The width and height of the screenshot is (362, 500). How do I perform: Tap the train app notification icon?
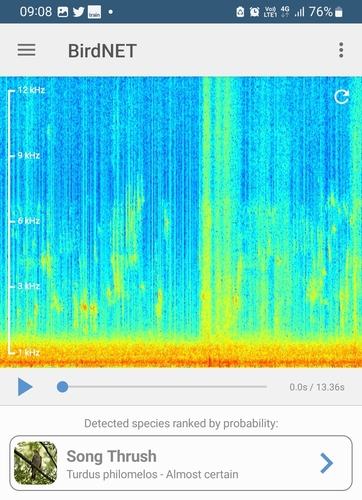[94, 12]
